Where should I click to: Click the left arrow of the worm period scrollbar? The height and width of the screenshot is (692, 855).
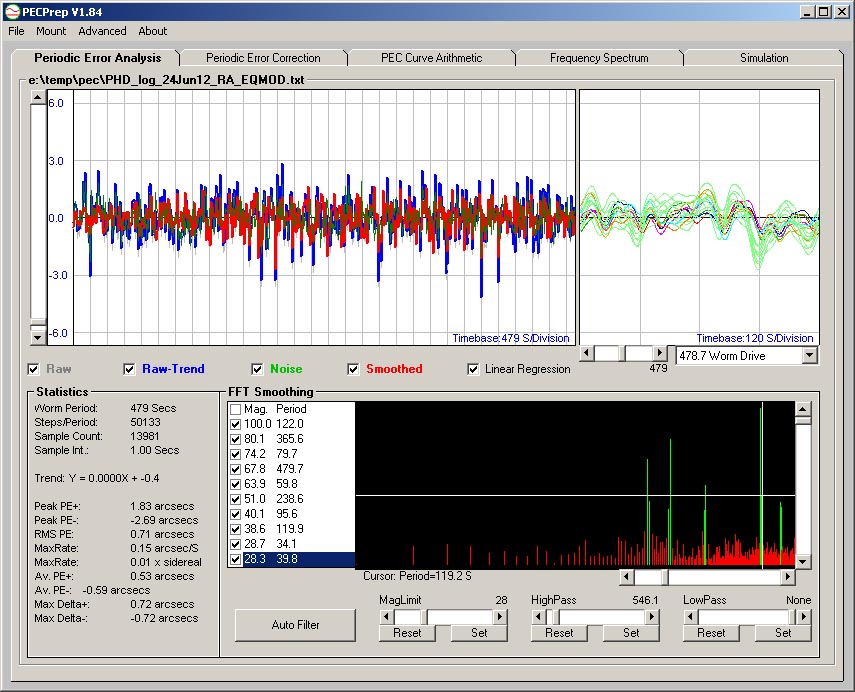(x=587, y=353)
